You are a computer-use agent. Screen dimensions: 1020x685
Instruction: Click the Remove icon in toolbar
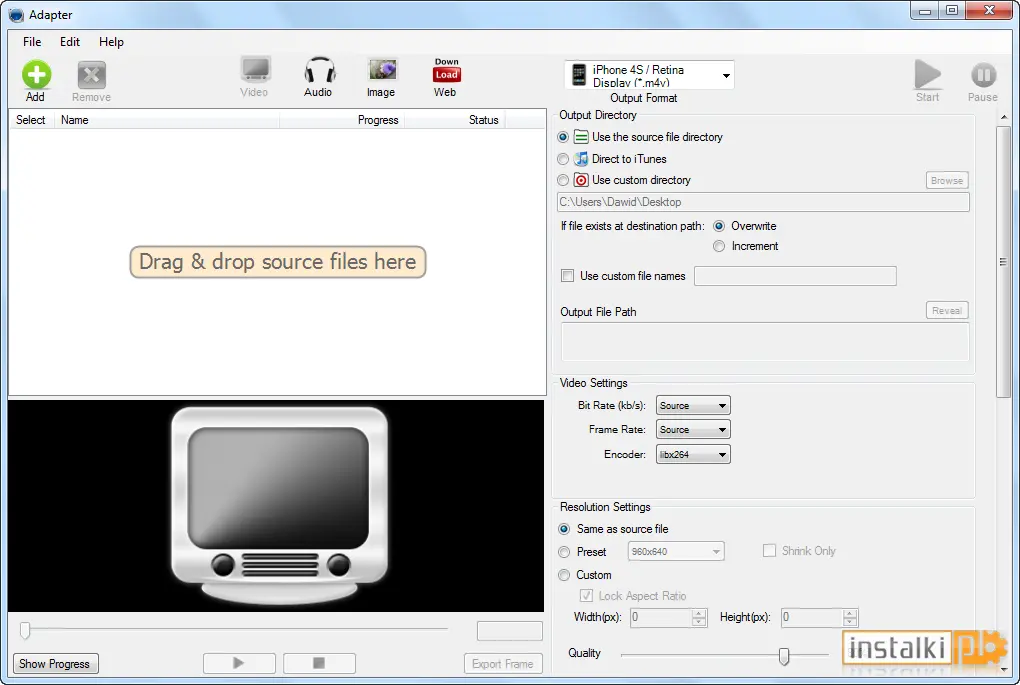92,75
